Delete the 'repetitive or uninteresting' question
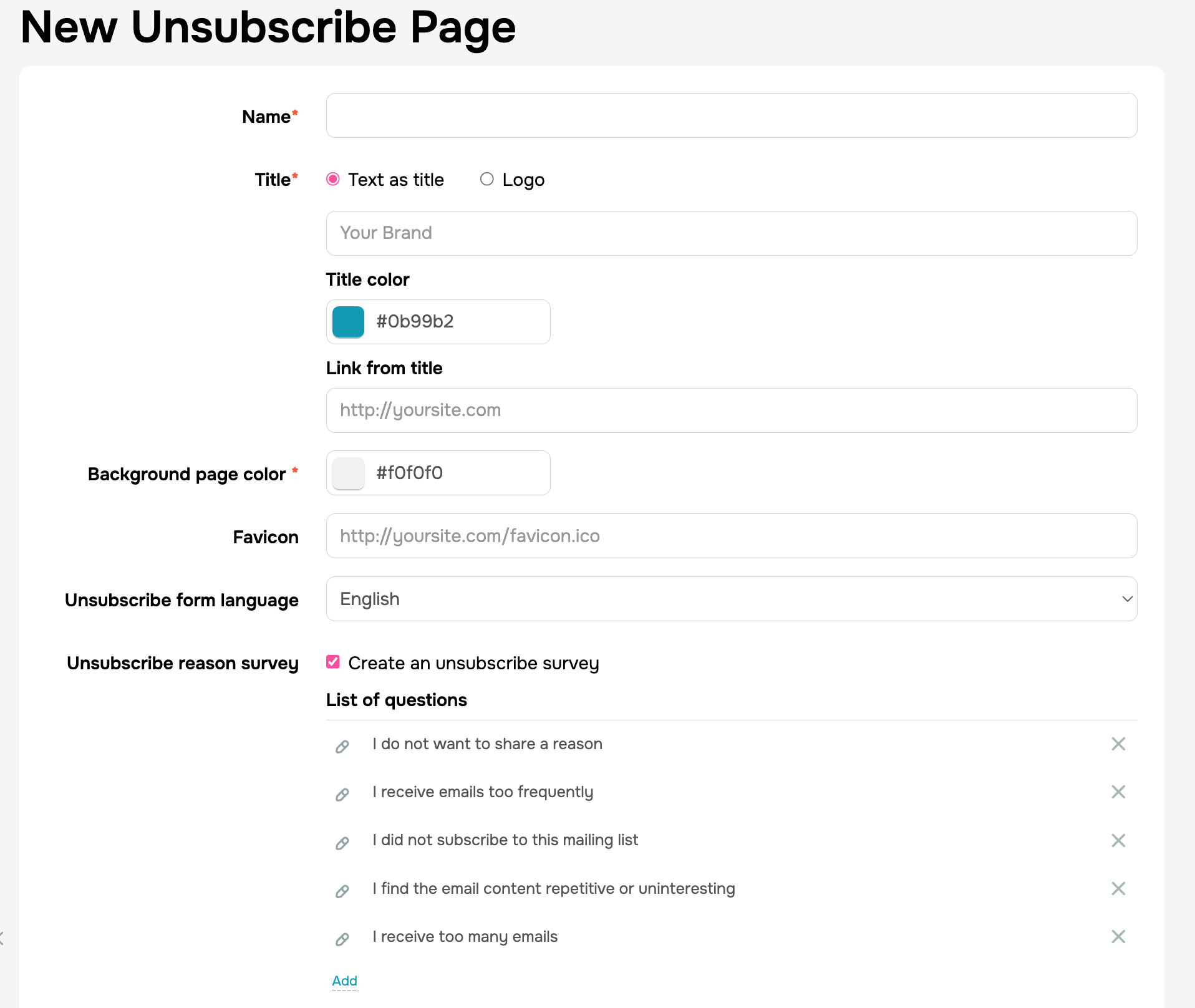 coord(1118,888)
